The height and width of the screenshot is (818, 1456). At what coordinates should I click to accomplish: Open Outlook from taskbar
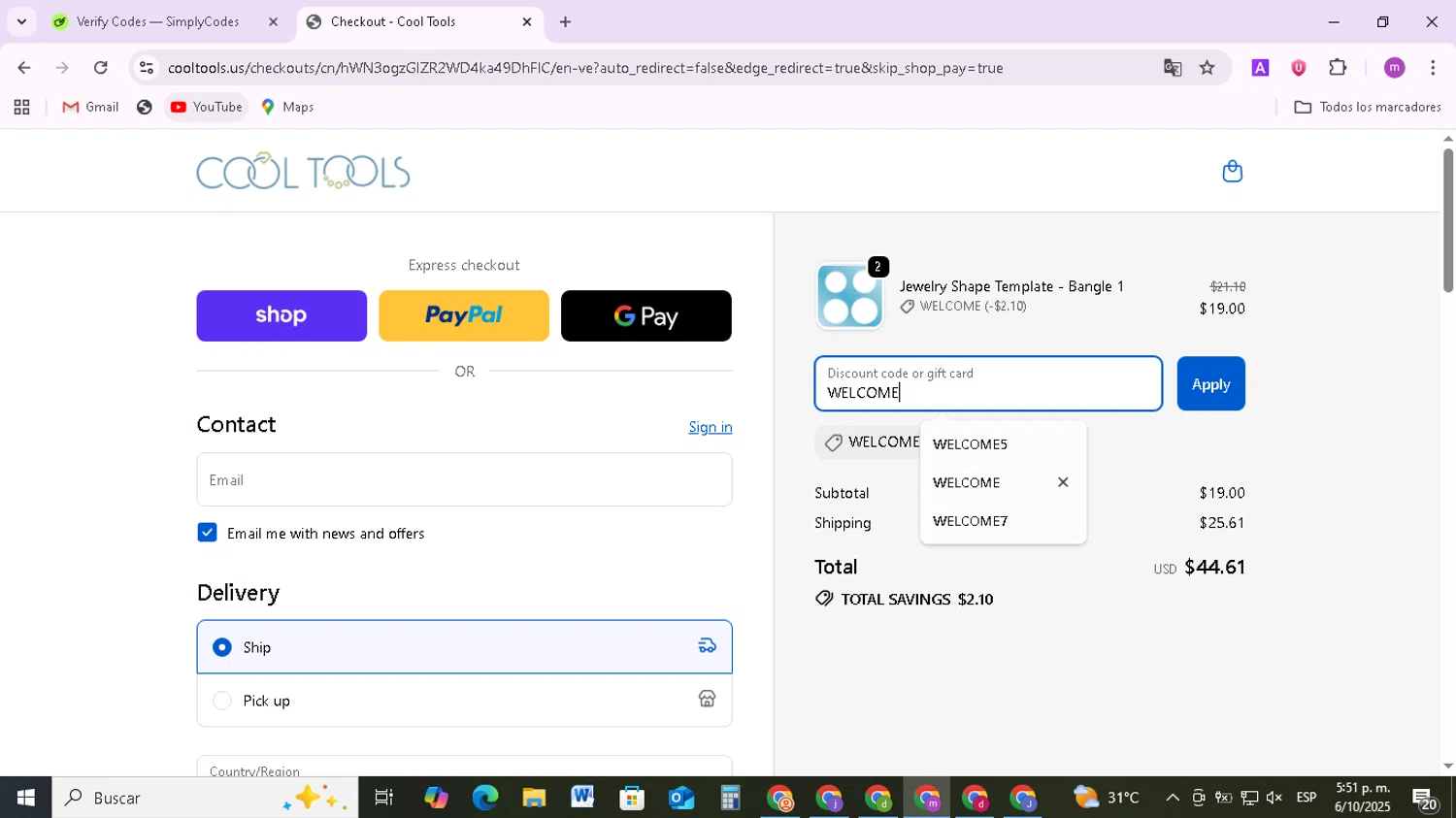click(681, 798)
